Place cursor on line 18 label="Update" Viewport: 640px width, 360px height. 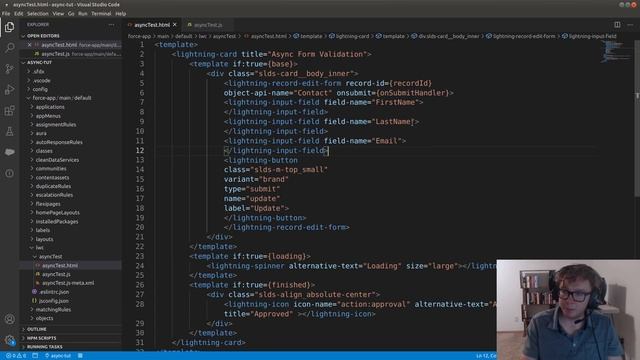256,209
